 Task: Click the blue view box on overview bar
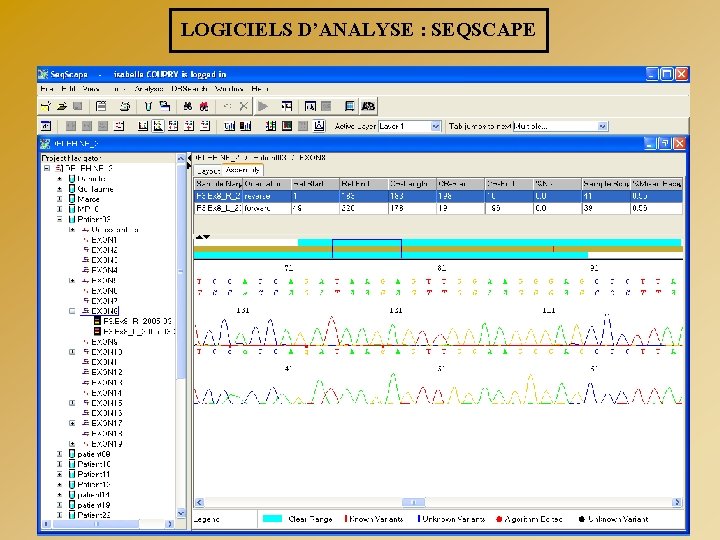click(x=367, y=248)
